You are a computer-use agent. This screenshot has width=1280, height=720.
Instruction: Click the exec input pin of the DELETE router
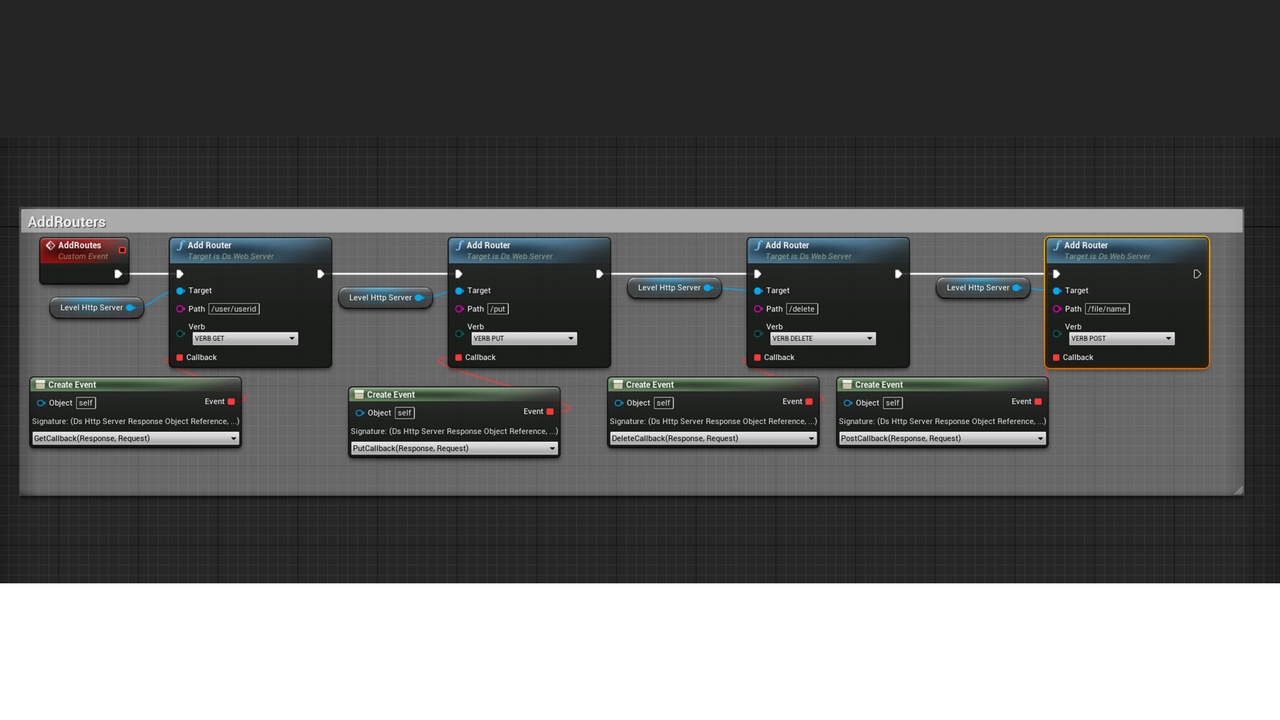click(x=757, y=274)
